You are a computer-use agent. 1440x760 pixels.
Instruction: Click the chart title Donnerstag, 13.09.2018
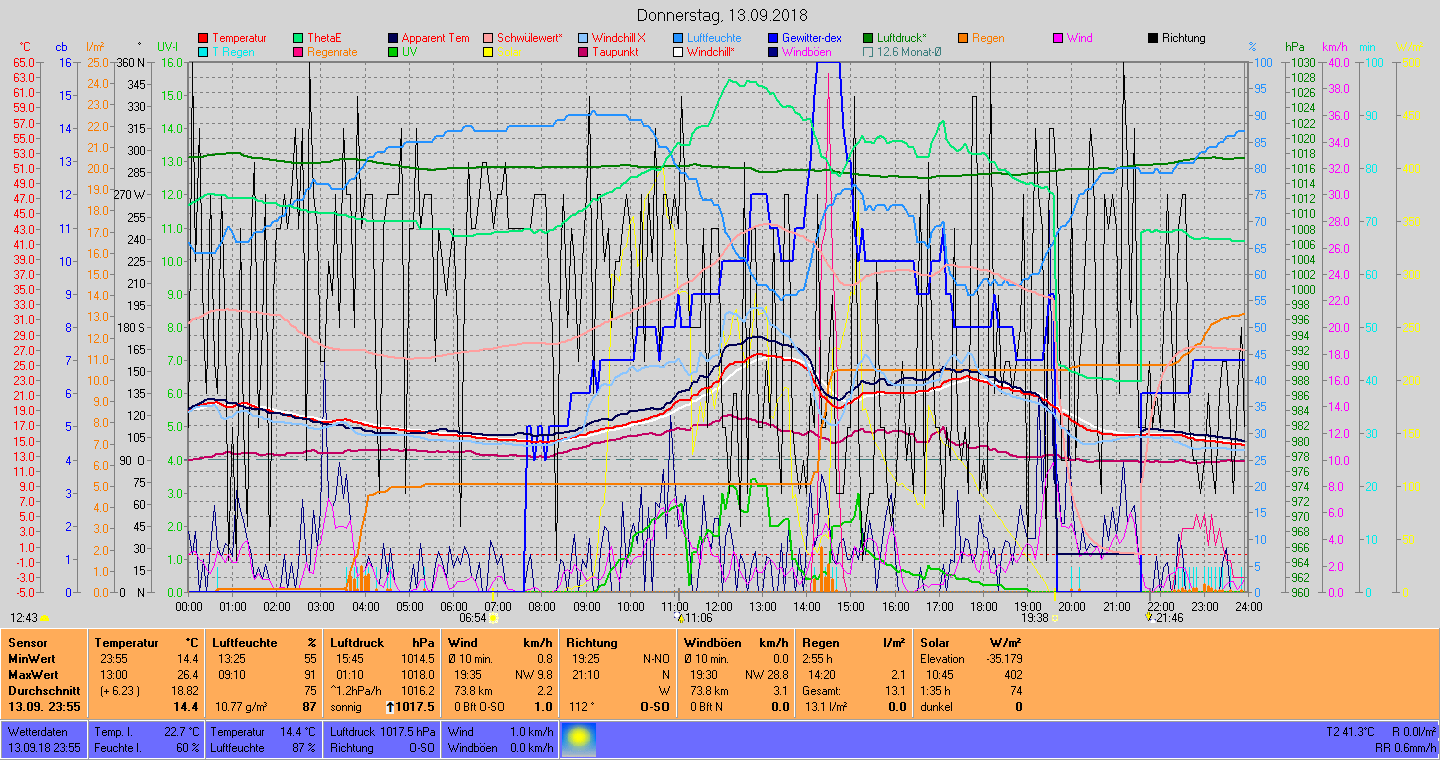click(x=721, y=15)
